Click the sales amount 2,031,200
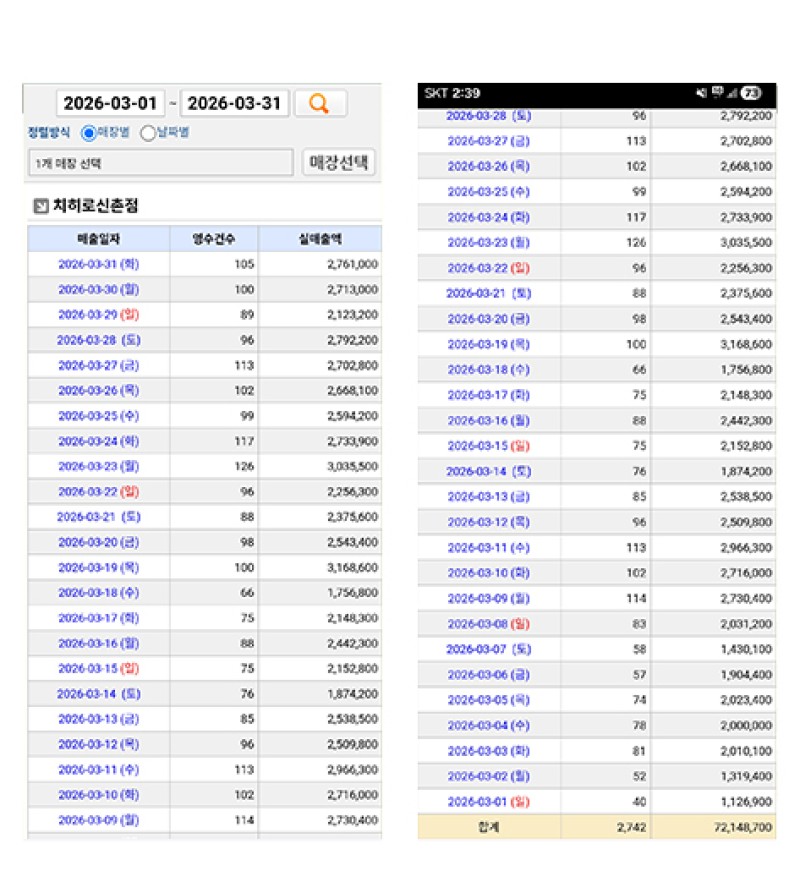 click(746, 624)
